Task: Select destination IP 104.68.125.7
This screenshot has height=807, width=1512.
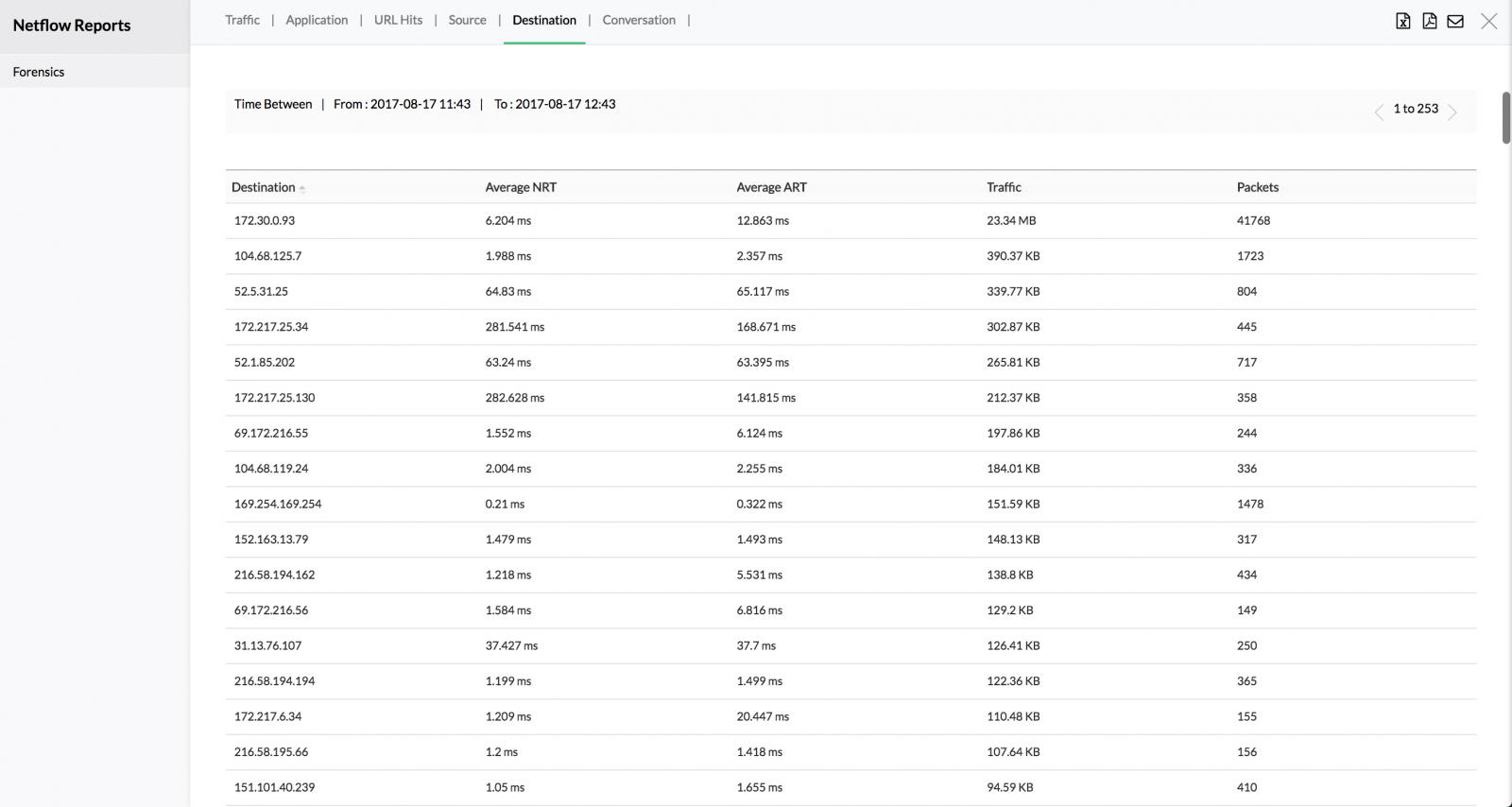Action: (x=268, y=256)
